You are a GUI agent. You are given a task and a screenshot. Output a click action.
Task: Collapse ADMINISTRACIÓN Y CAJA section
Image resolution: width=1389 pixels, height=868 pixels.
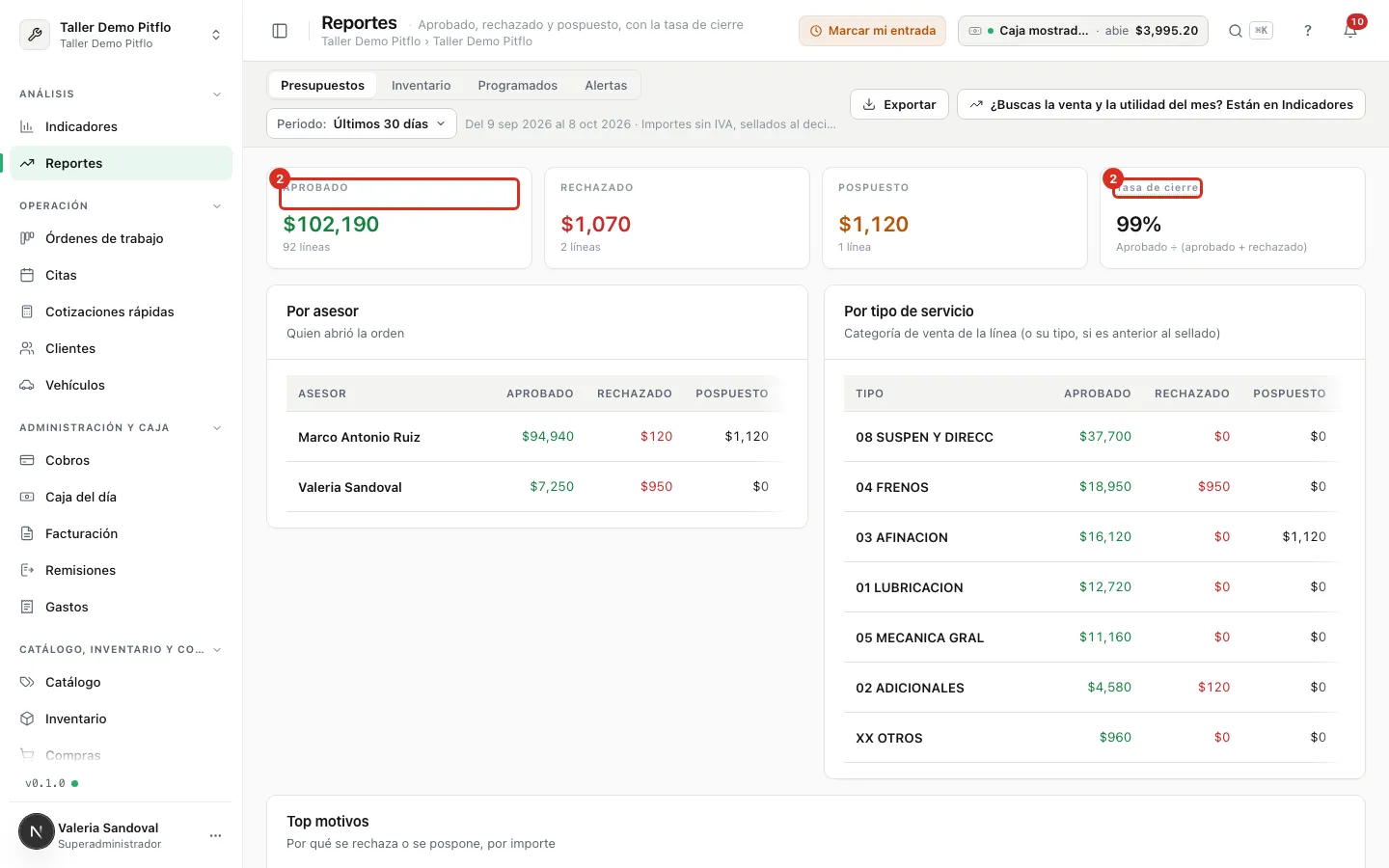(x=217, y=428)
